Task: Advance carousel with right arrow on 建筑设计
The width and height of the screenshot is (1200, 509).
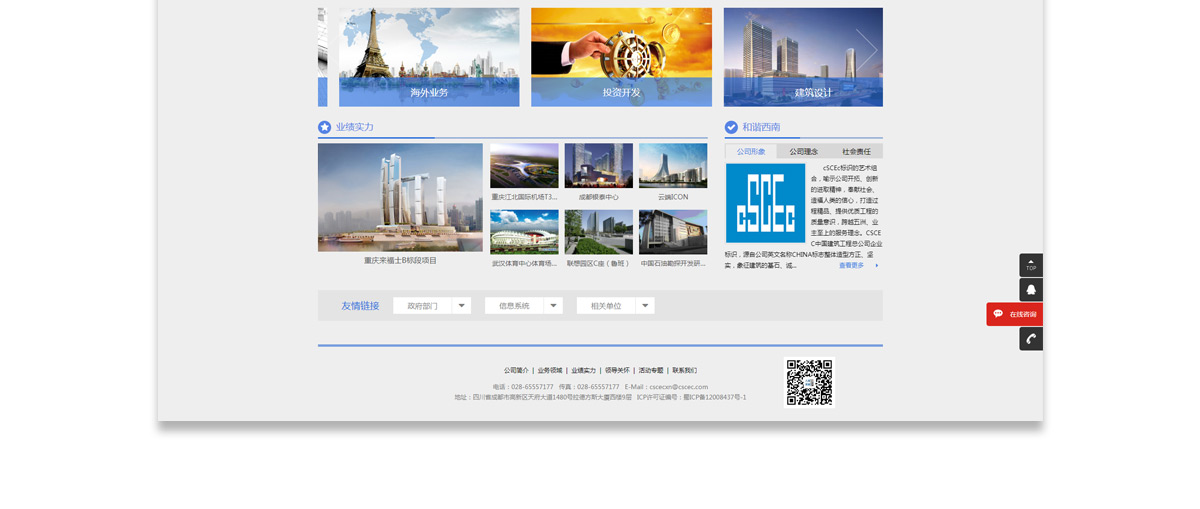Action: (866, 50)
